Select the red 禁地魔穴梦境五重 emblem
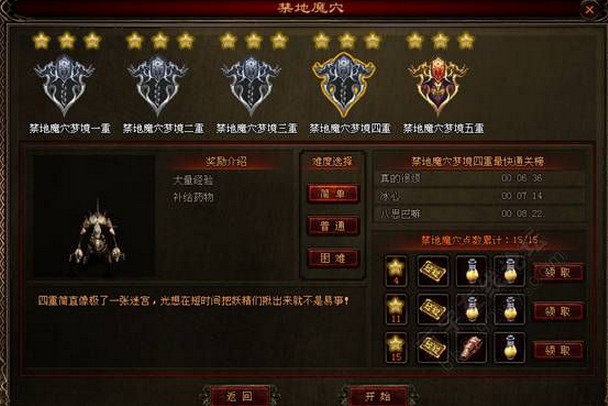 [x=438, y=85]
